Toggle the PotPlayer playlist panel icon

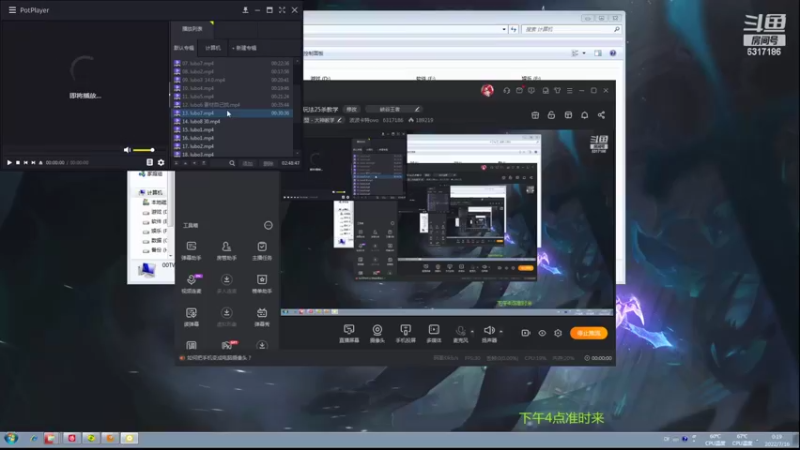click(x=149, y=162)
